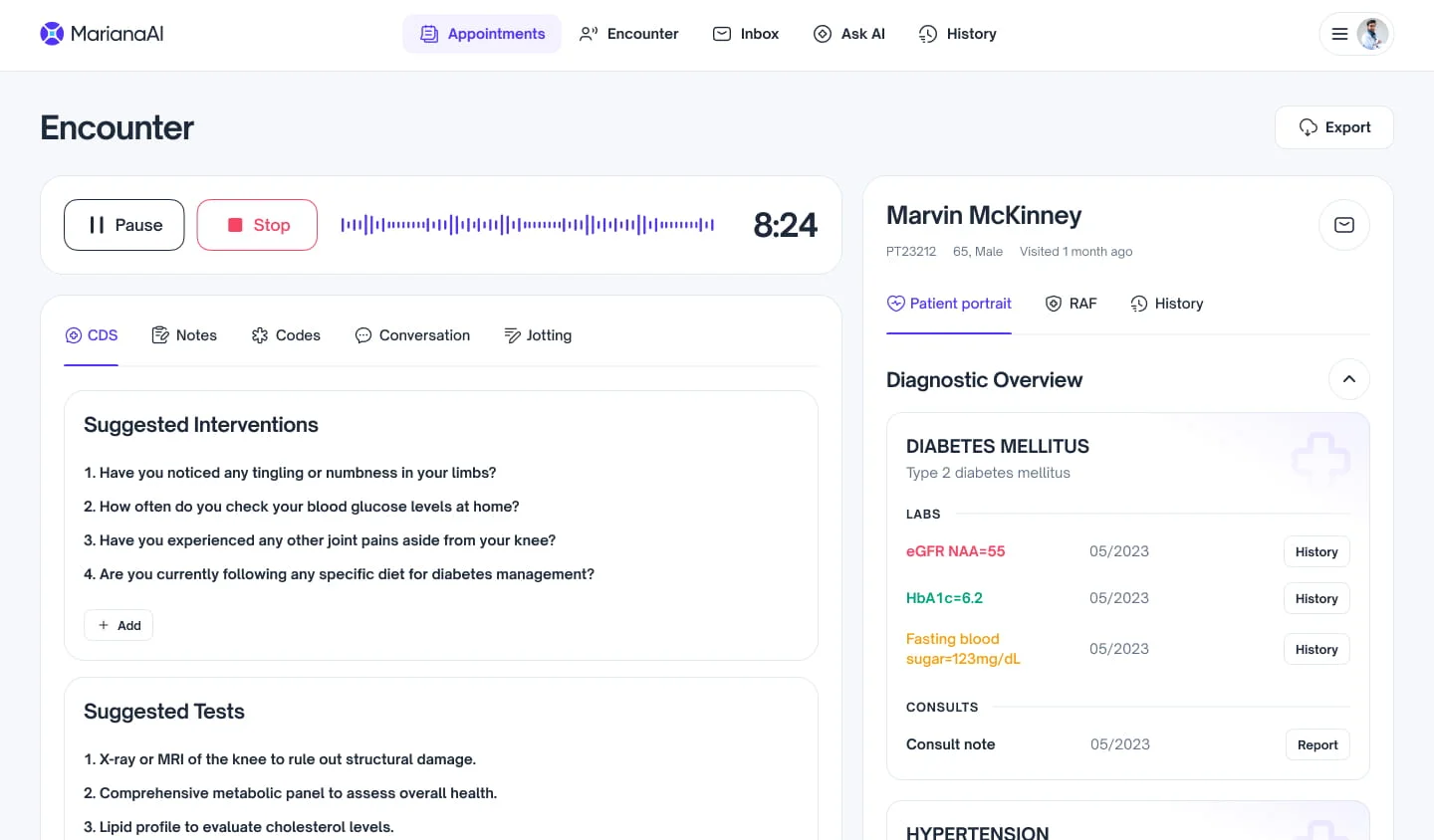Screen dimensions: 1434x840
Task: Click the tingling or numbness intervention question
Action: click(x=290, y=473)
